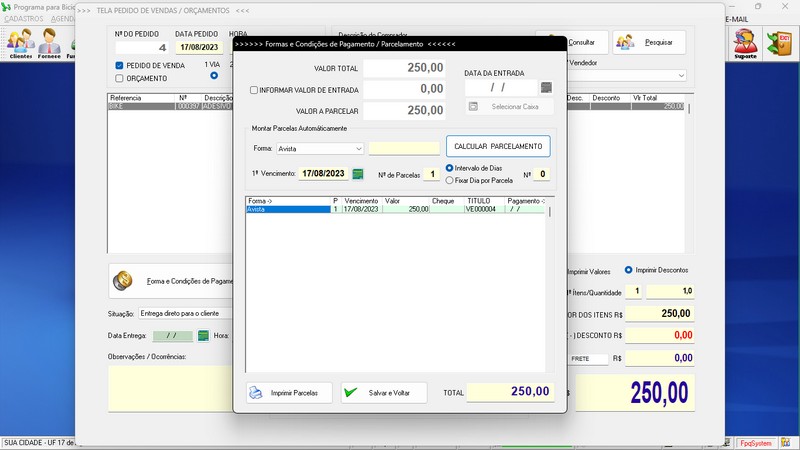Click the Suporte icon in toolbar
800x450 pixels.
(x=745, y=42)
